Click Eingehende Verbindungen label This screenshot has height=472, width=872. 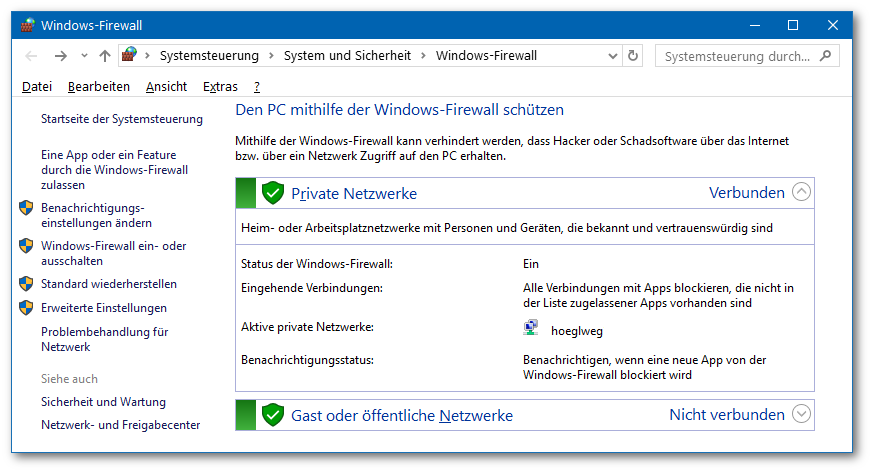pyautogui.click(x=311, y=287)
